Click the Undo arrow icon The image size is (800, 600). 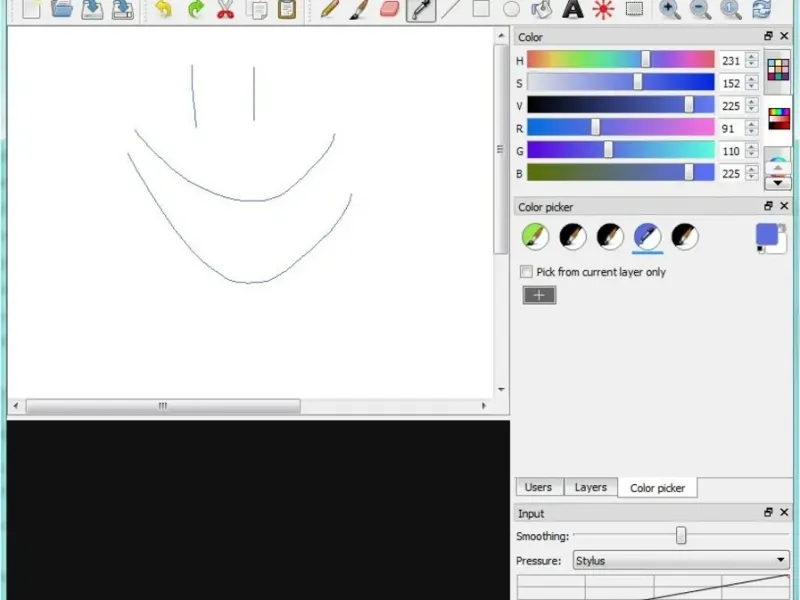point(163,9)
